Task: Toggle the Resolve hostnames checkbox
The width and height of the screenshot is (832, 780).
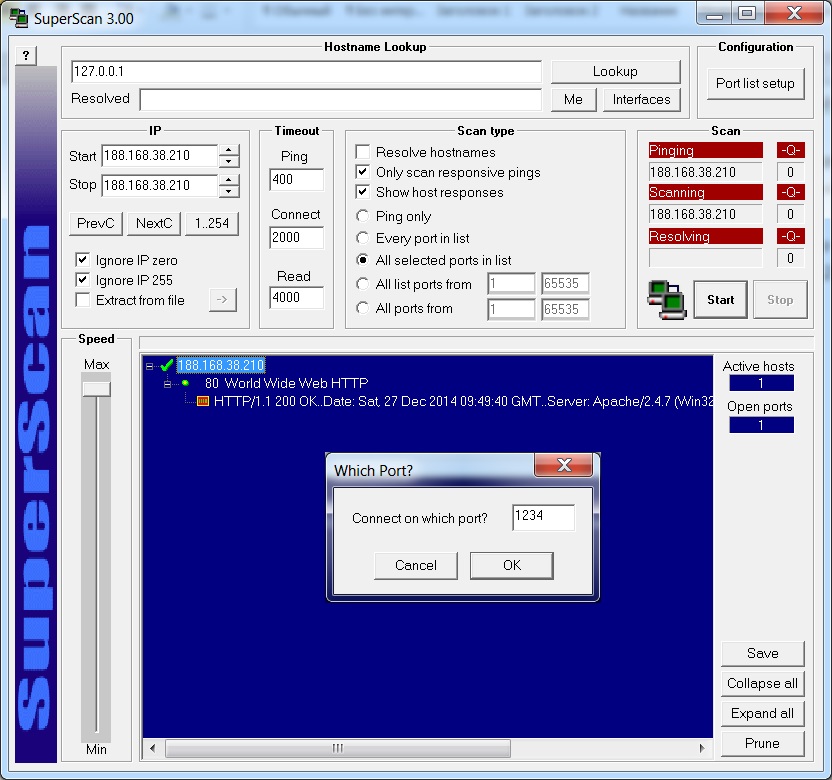Action: pos(362,152)
